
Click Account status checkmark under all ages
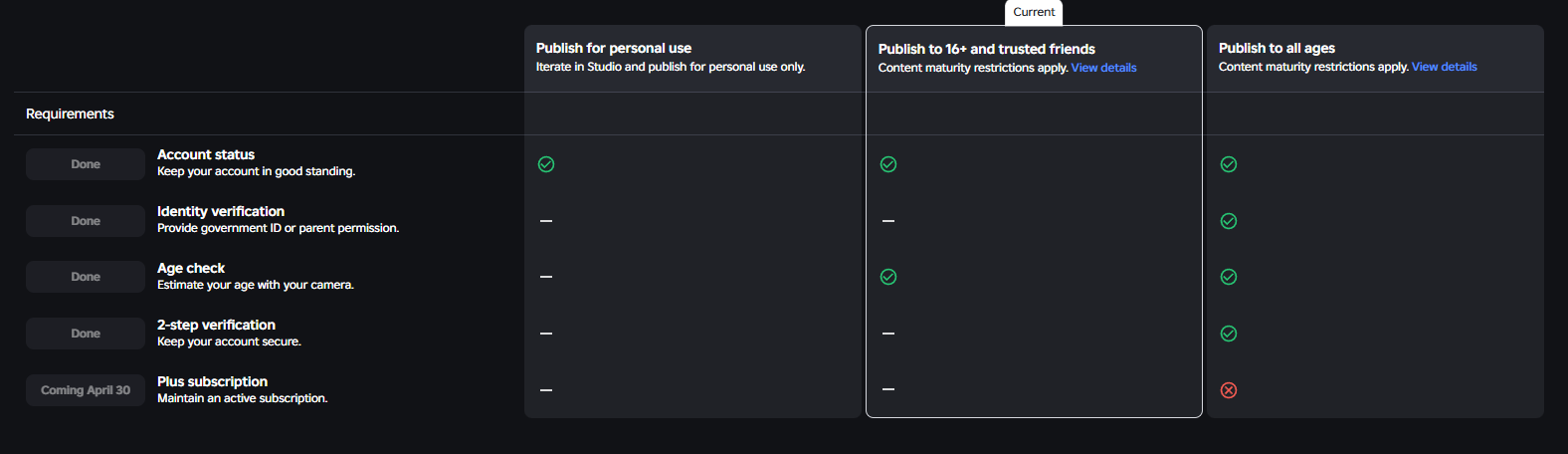click(1229, 164)
